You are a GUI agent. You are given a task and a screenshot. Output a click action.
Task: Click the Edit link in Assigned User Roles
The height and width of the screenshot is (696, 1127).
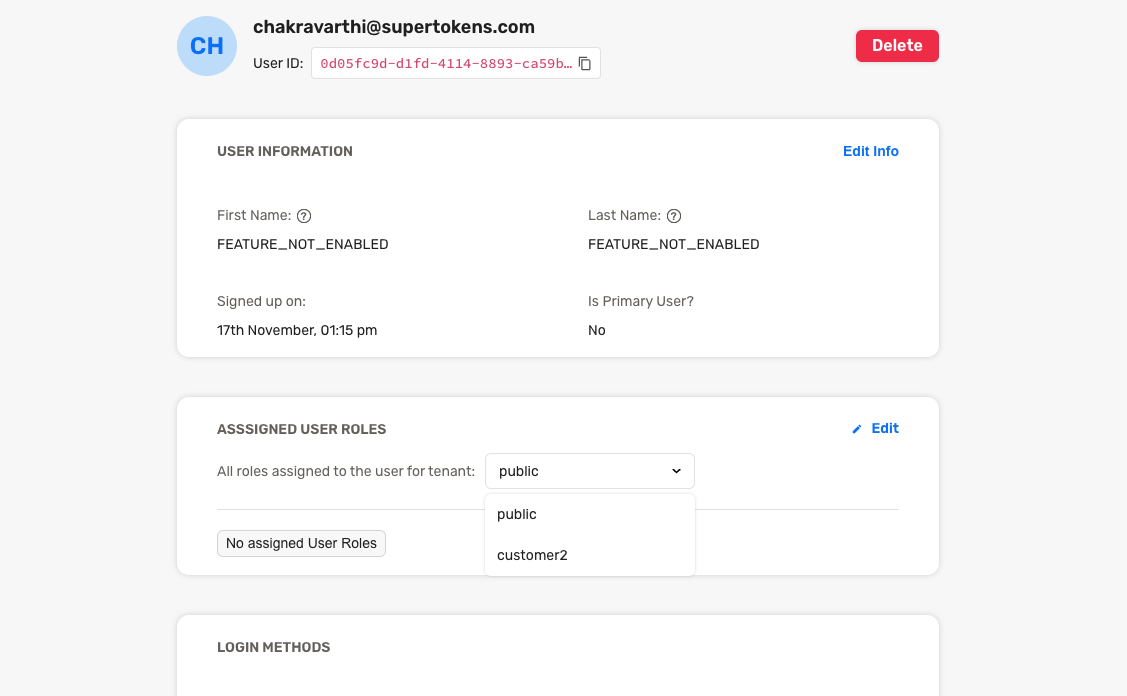pyautogui.click(x=884, y=428)
